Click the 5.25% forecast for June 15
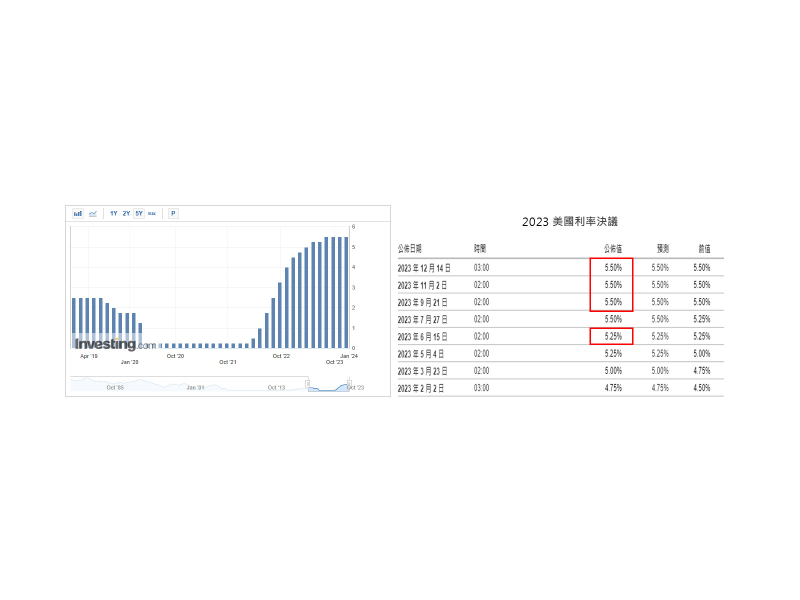 (x=660, y=336)
